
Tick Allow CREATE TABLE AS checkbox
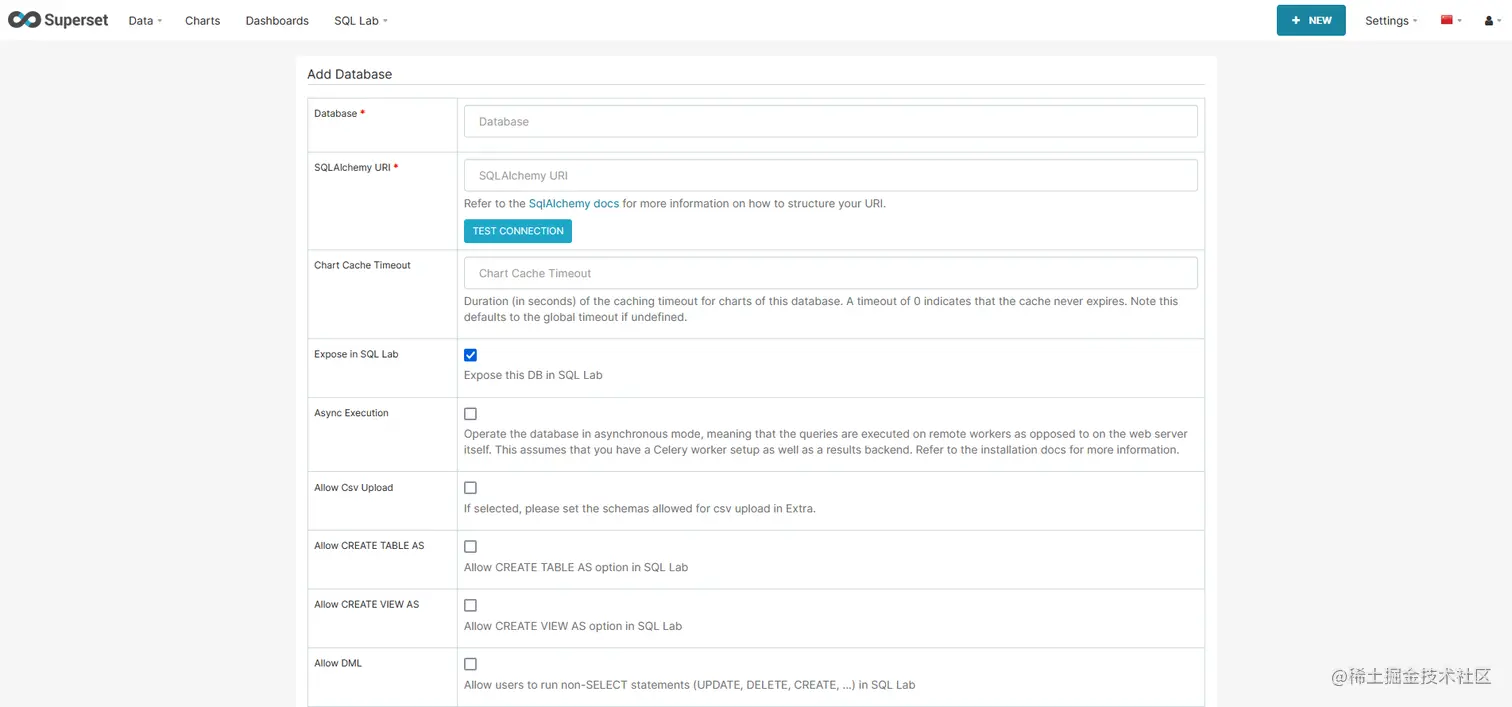[470, 546]
